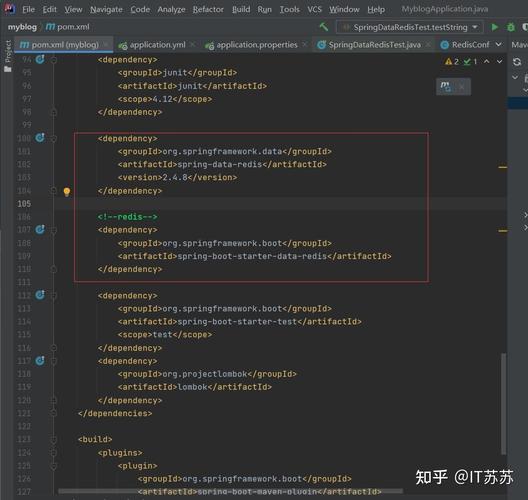The height and width of the screenshot is (500, 528).
Task: Click the myblog breadcrumb in navigation bar
Action: click(22, 27)
